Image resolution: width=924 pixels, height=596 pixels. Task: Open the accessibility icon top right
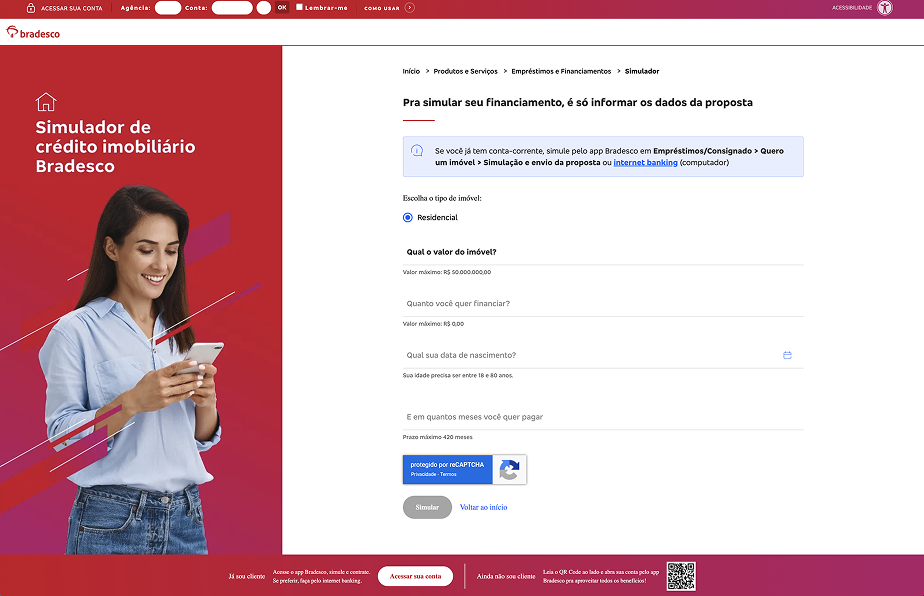point(884,8)
